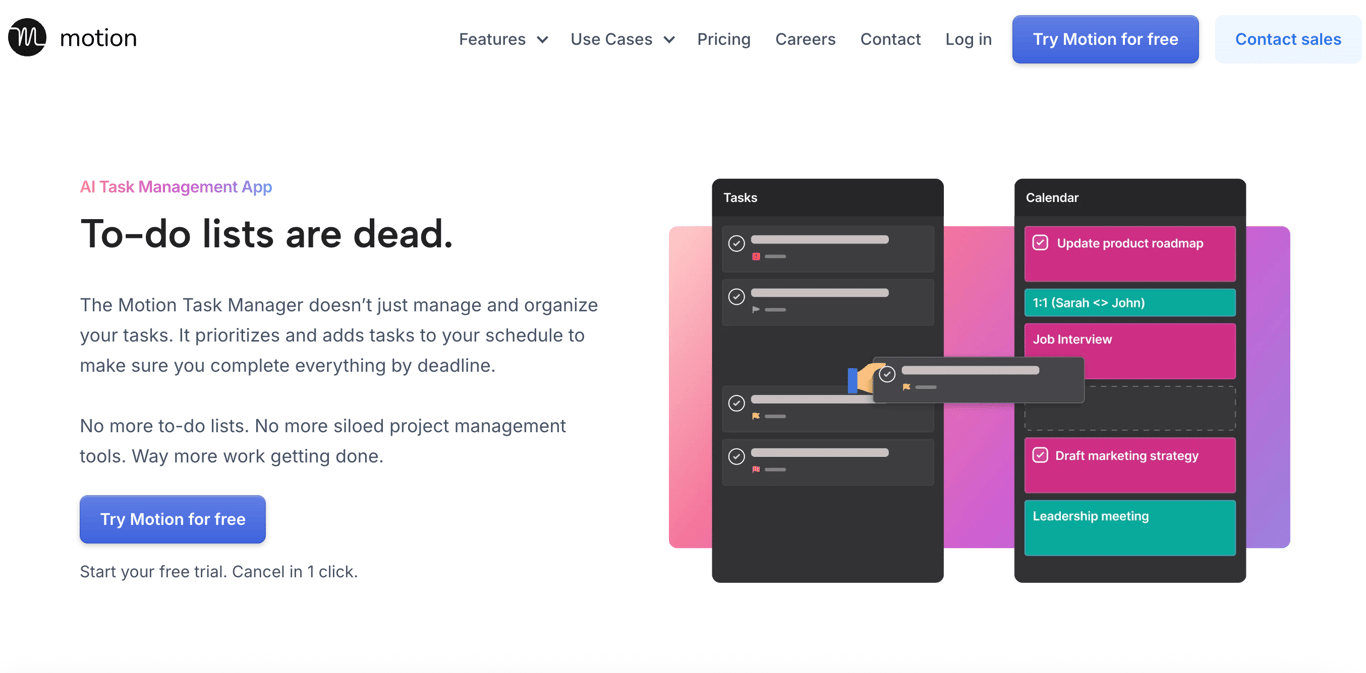Click the orange flag on dragged task card
The image size is (1366, 673).
click(907, 387)
